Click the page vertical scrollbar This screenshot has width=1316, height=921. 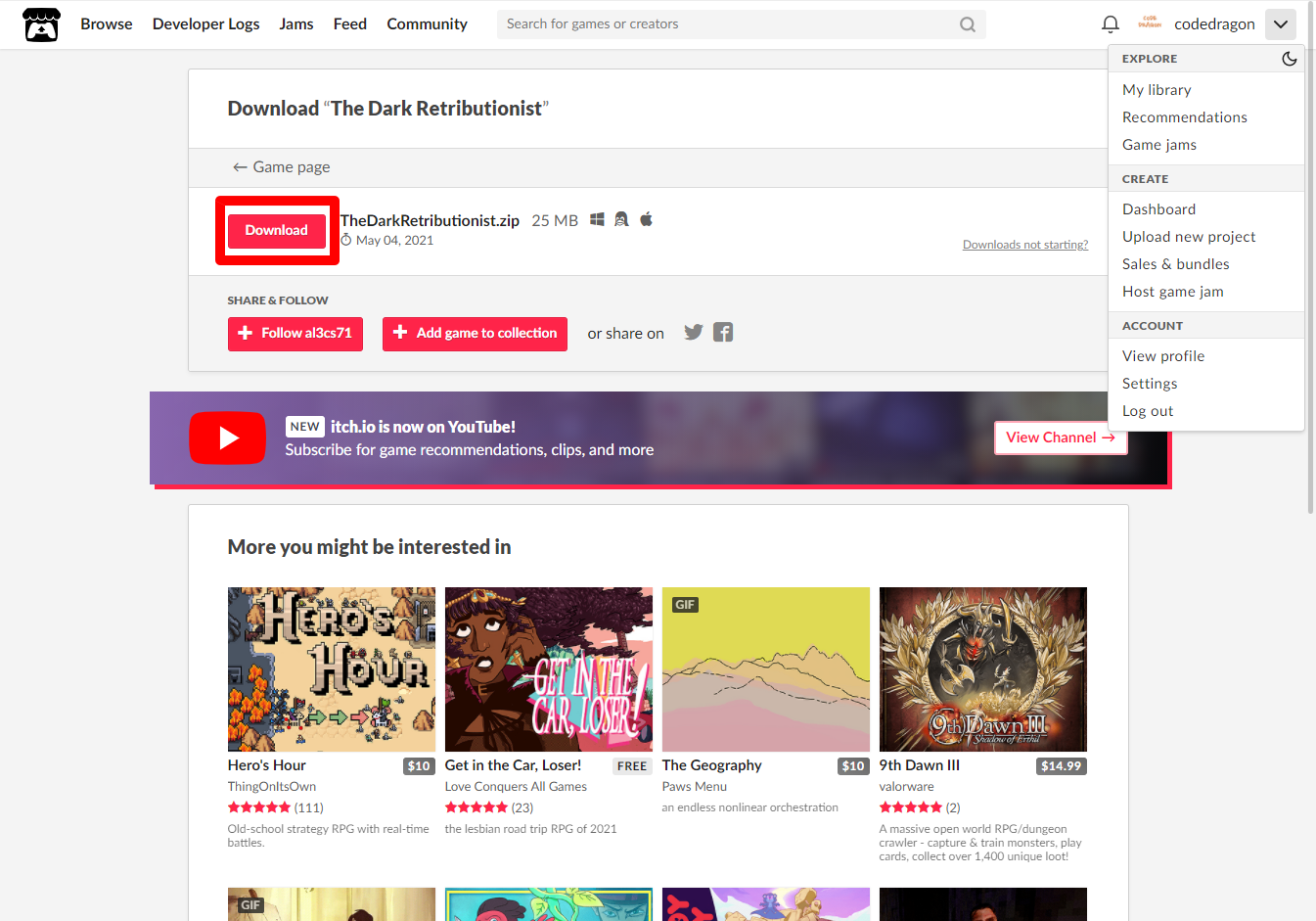[1310, 258]
